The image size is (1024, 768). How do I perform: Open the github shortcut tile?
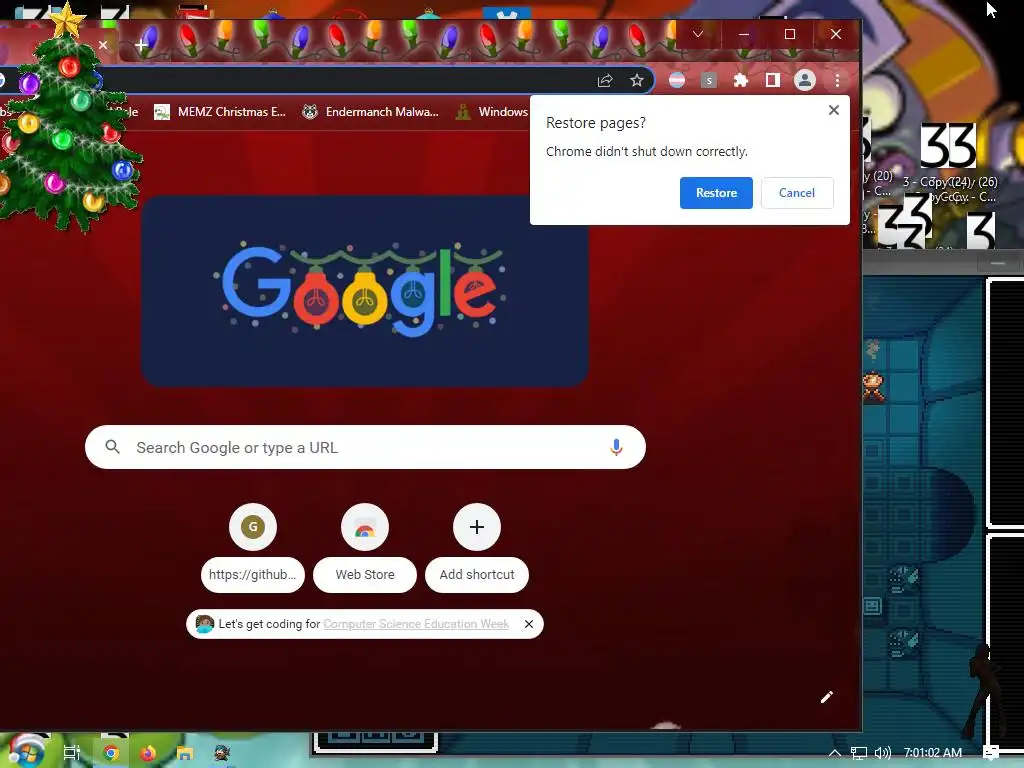coord(253,548)
